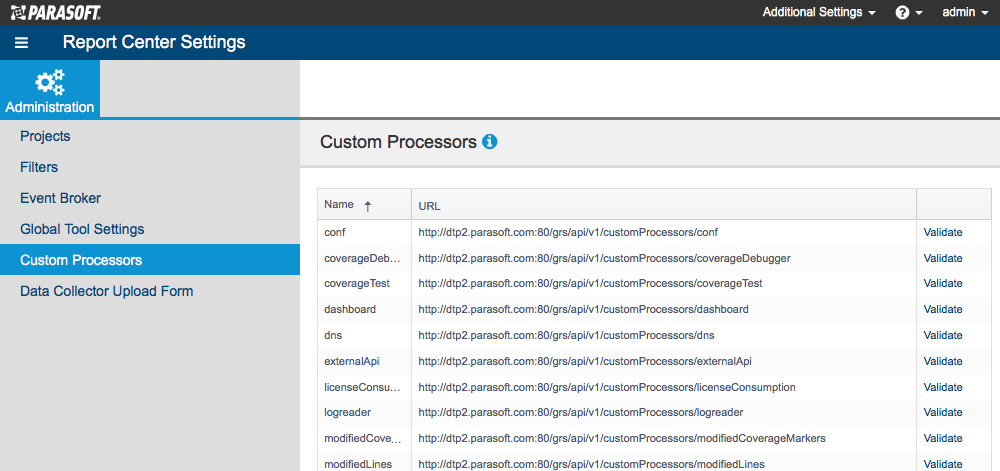This screenshot has width=1000, height=471.
Task: Validate the dashboard processor
Action: (x=943, y=310)
